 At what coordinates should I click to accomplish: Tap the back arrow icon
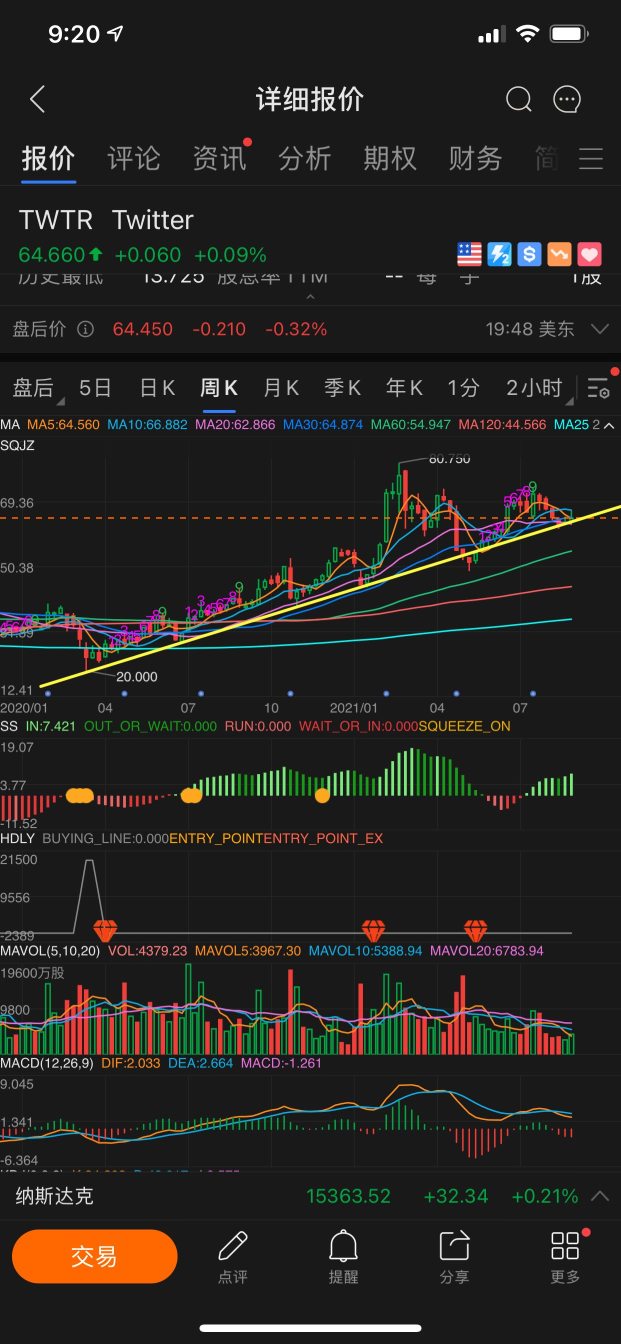click(x=38, y=99)
